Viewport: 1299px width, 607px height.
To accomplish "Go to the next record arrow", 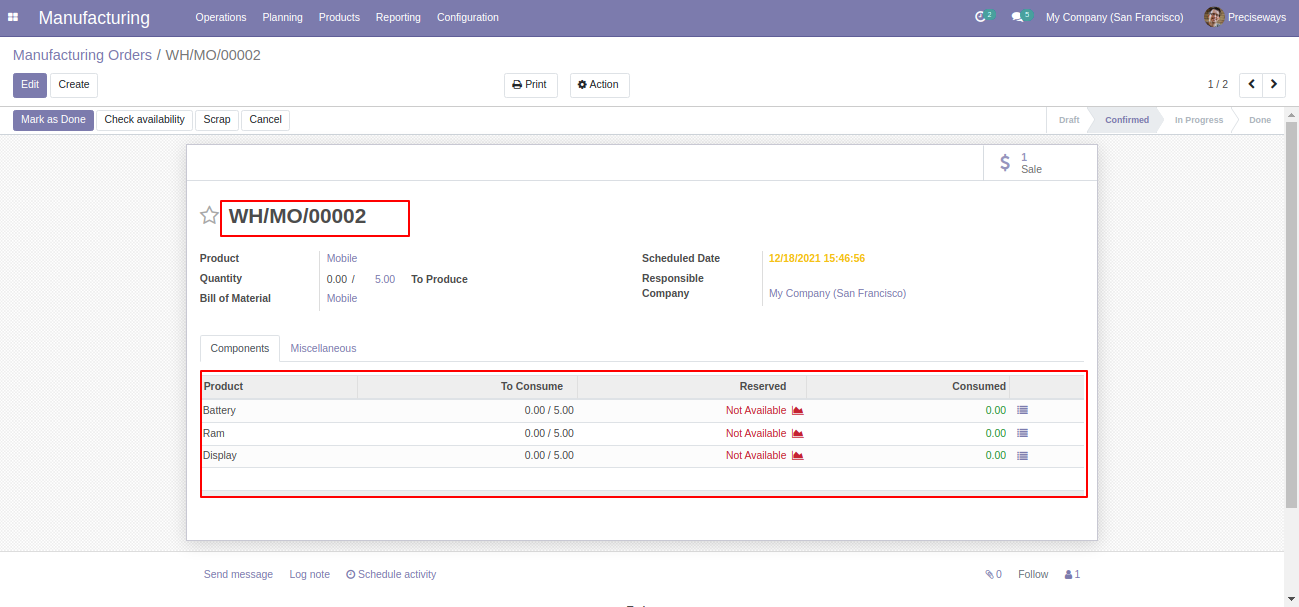I will (x=1274, y=85).
